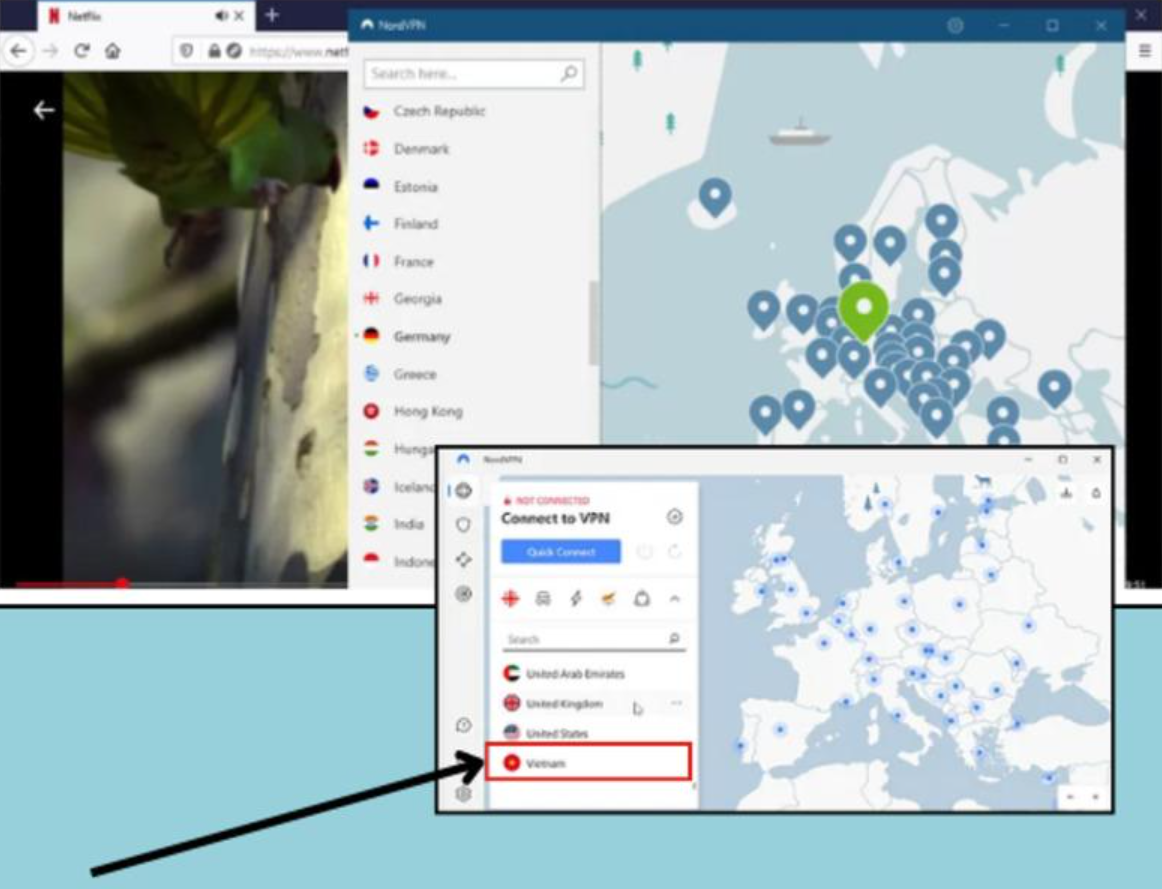Select red crosshair specialty server icon
The height and width of the screenshot is (889, 1162).
point(511,598)
